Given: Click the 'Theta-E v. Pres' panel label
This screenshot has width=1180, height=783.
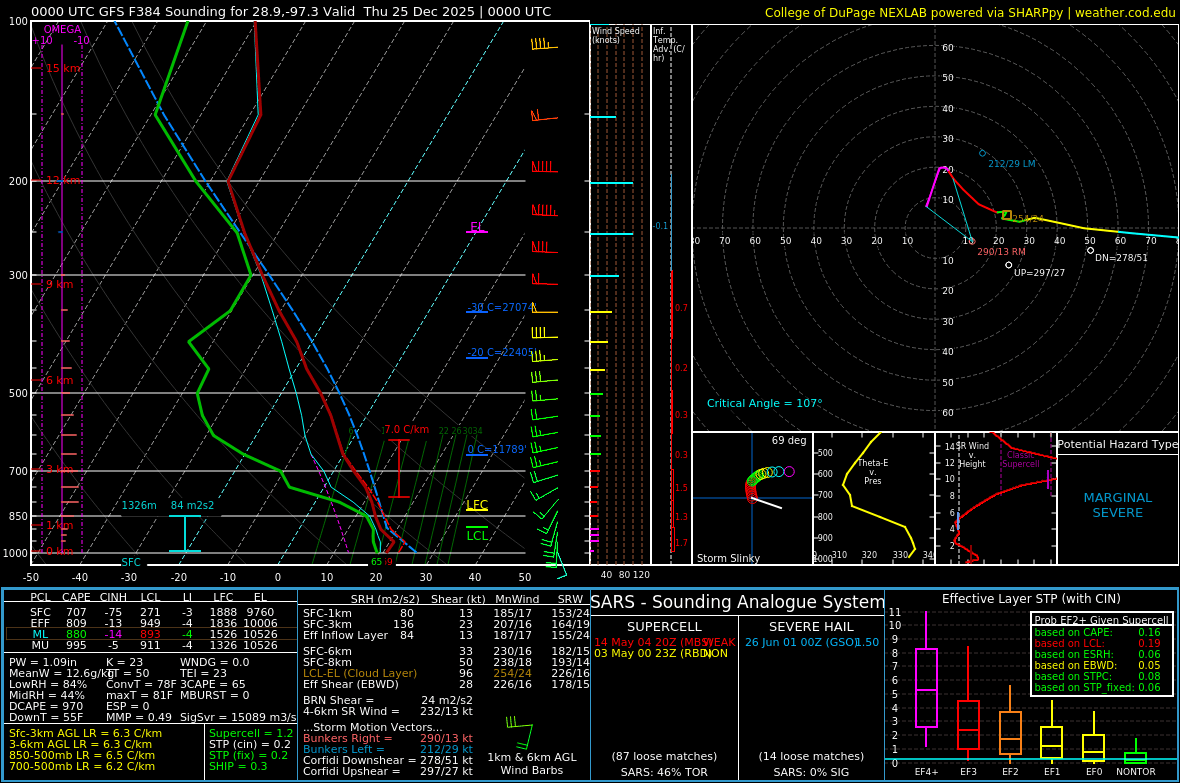Looking at the screenshot, I should 872,472.
